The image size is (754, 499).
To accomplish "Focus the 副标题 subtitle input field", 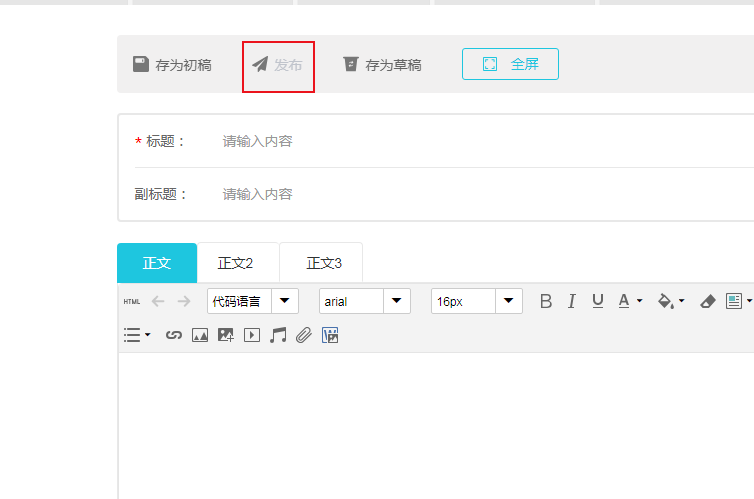I will point(486,194).
